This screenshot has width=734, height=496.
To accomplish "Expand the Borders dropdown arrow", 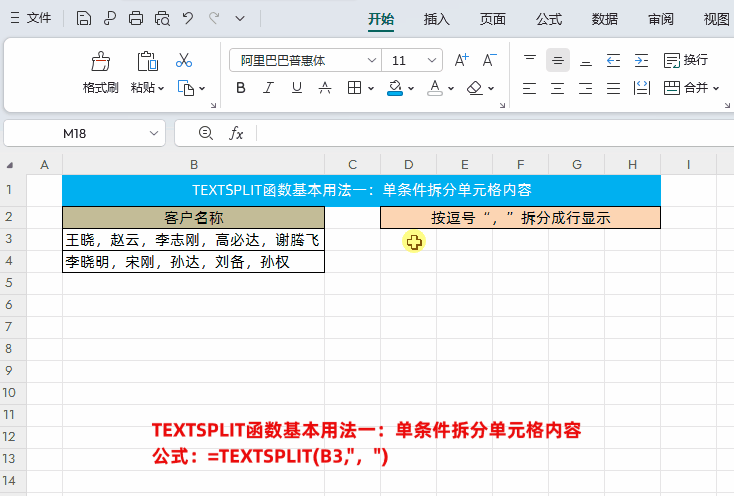I will (371, 88).
